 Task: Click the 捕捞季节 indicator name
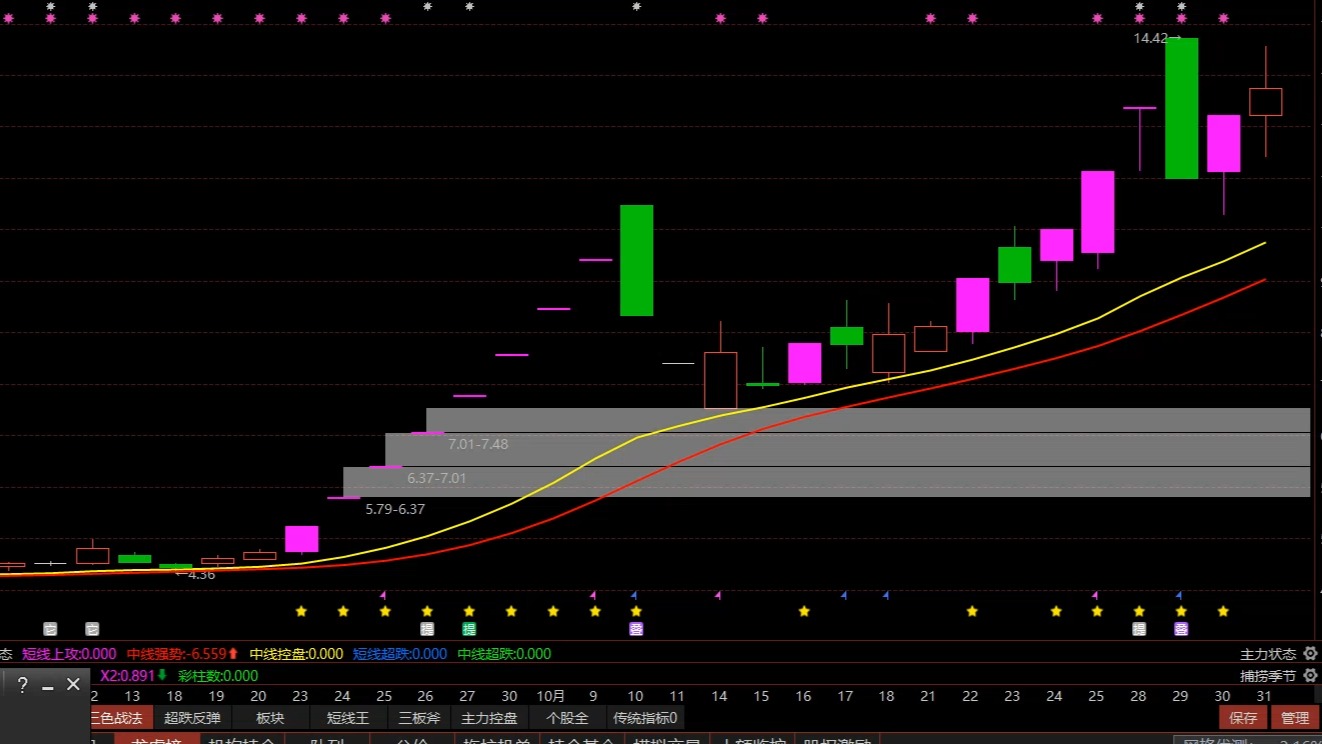click(1268, 676)
